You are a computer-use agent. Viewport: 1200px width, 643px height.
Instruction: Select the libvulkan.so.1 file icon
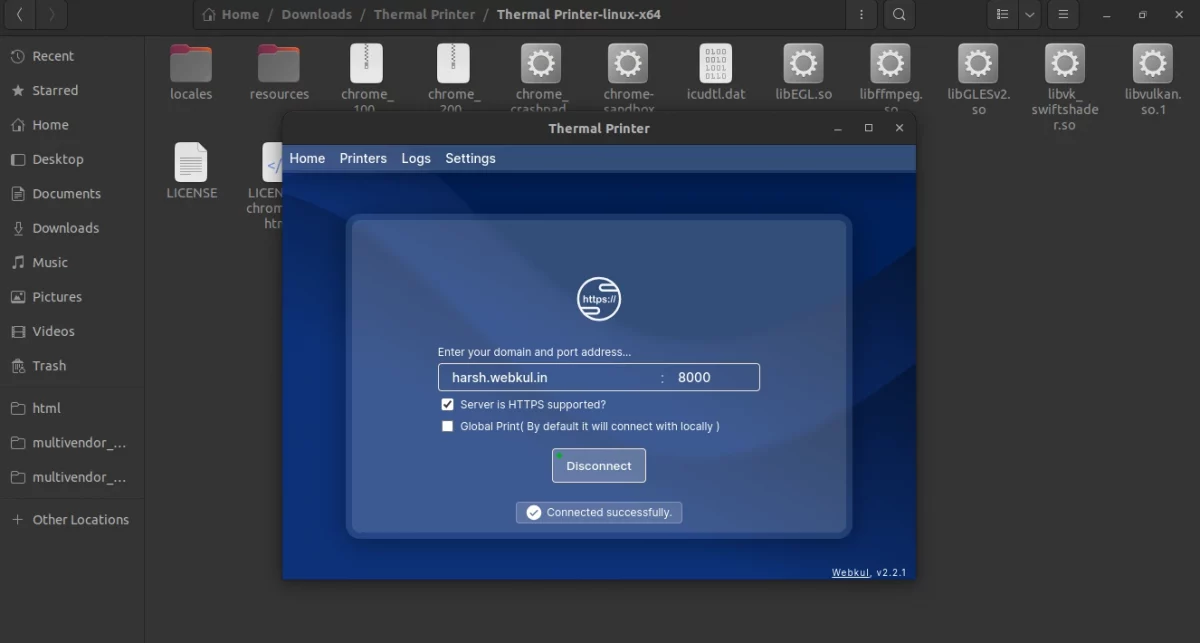pyautogui.click(x=1153, y=64)
